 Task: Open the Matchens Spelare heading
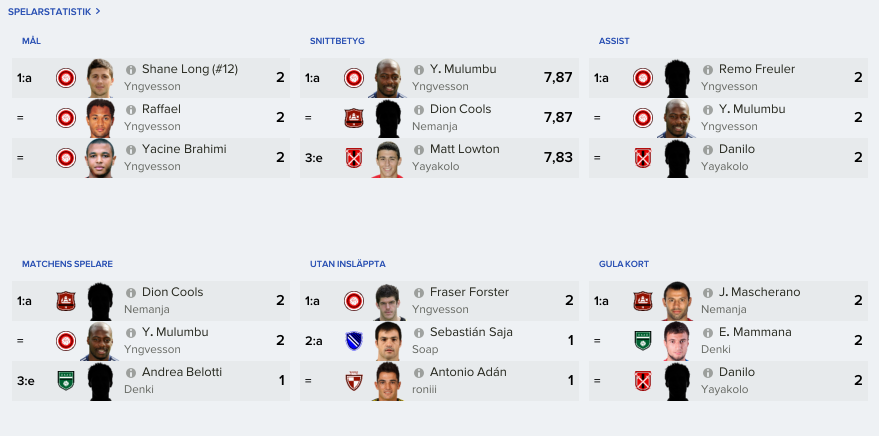pos(67,264)
